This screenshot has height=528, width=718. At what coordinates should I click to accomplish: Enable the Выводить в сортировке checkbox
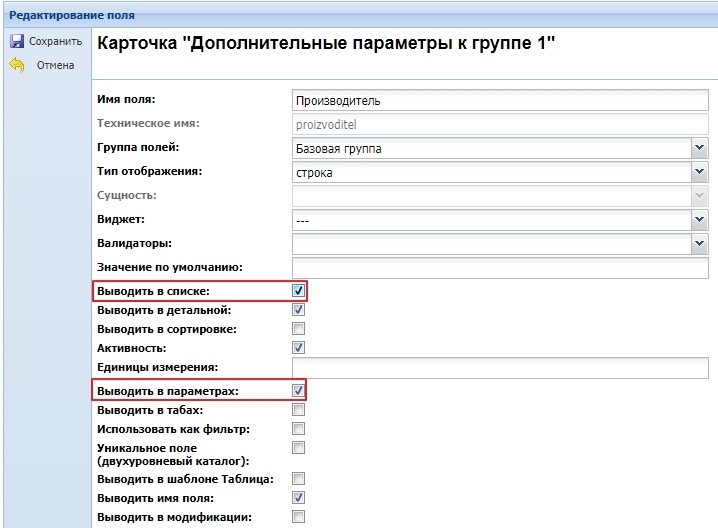point(298,329)
